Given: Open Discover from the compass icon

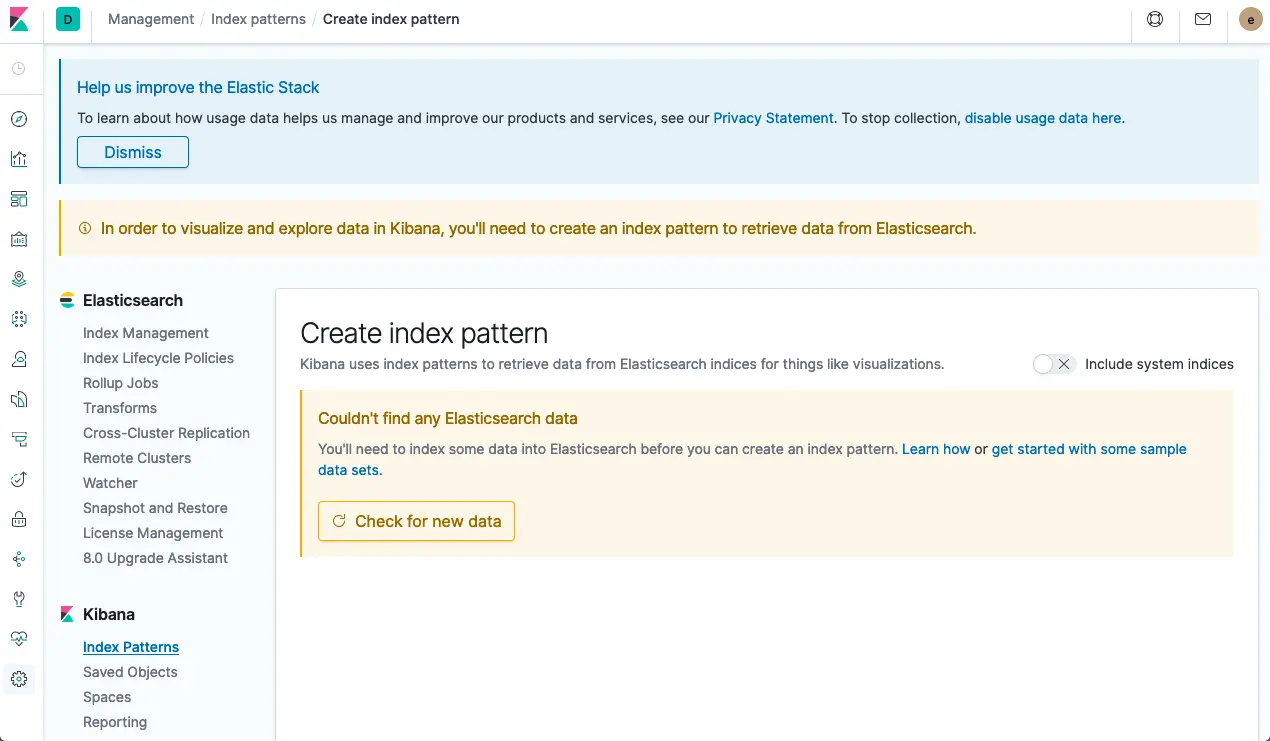Looking at the screenshot, I should pos(19,119).
